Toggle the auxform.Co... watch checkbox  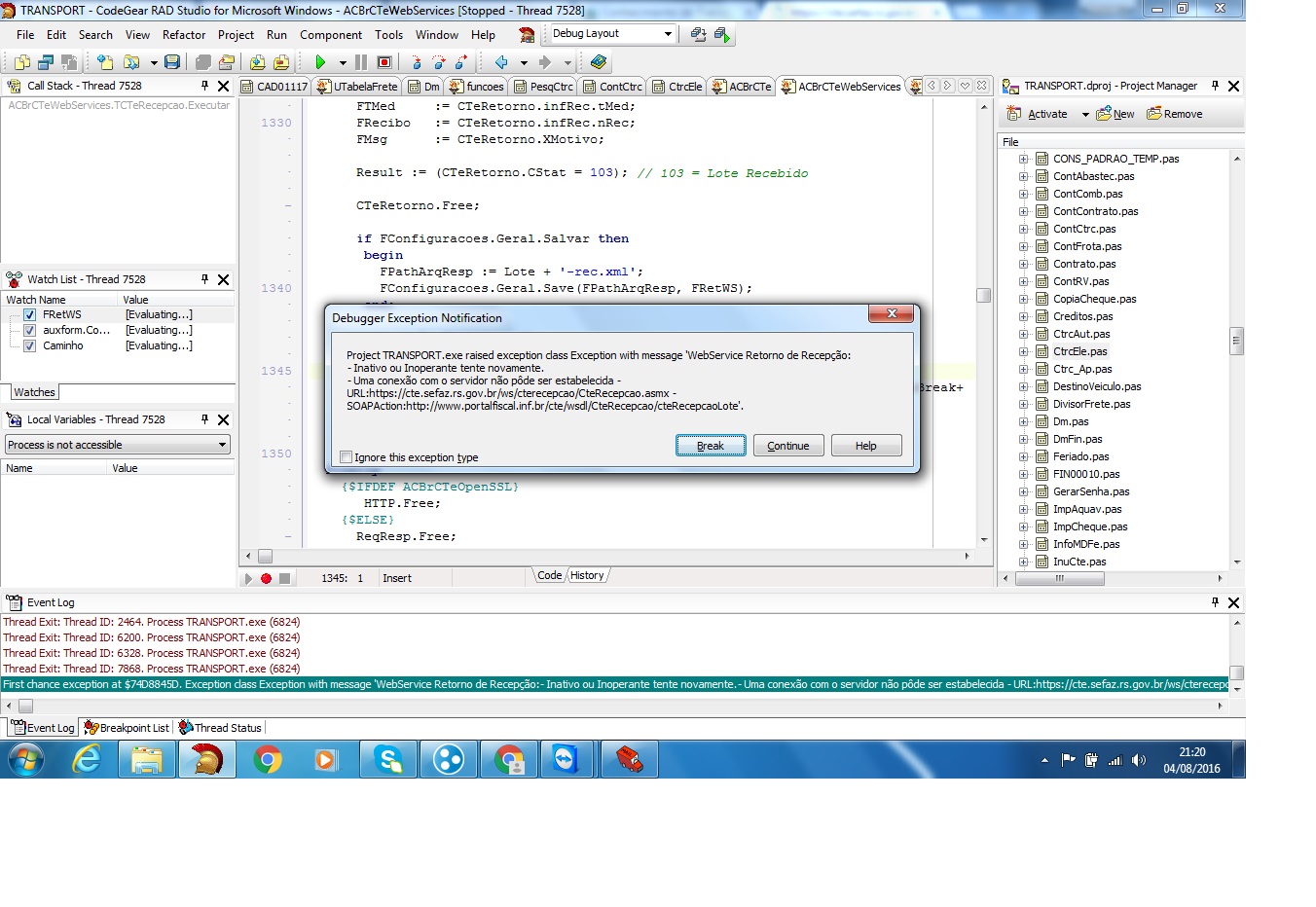[30, 330]
